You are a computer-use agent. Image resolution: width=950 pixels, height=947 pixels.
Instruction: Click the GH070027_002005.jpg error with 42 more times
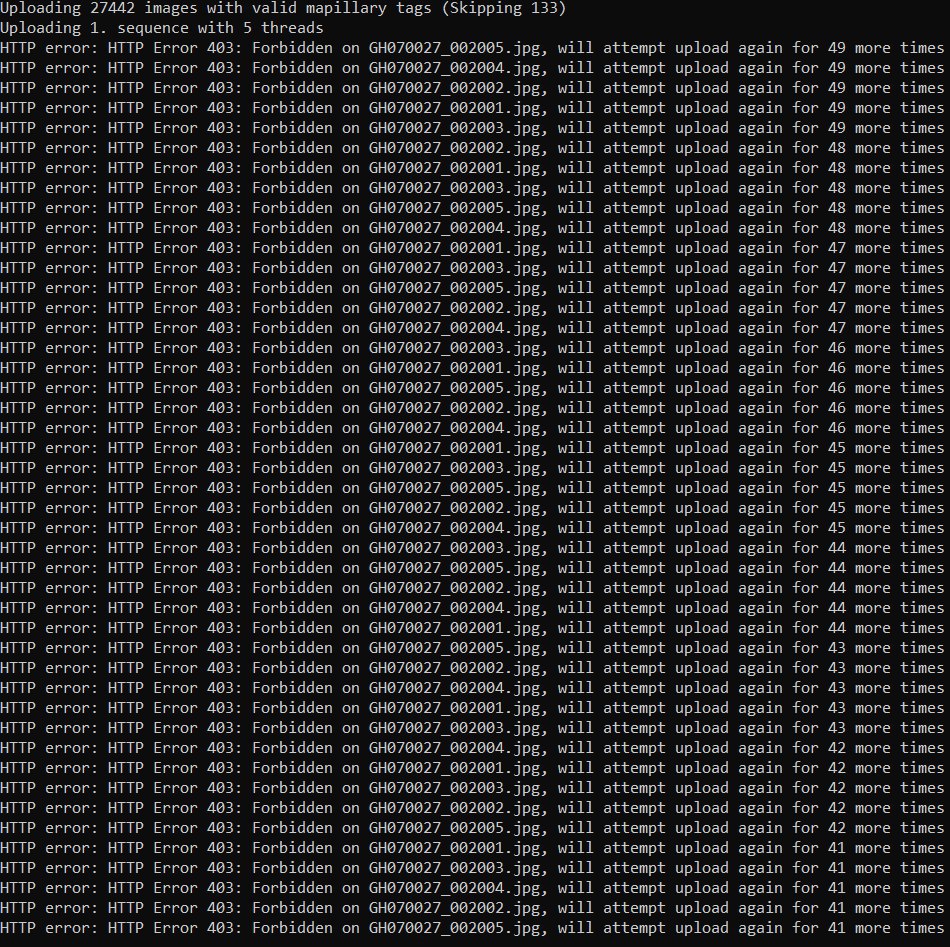pos(472,828)
